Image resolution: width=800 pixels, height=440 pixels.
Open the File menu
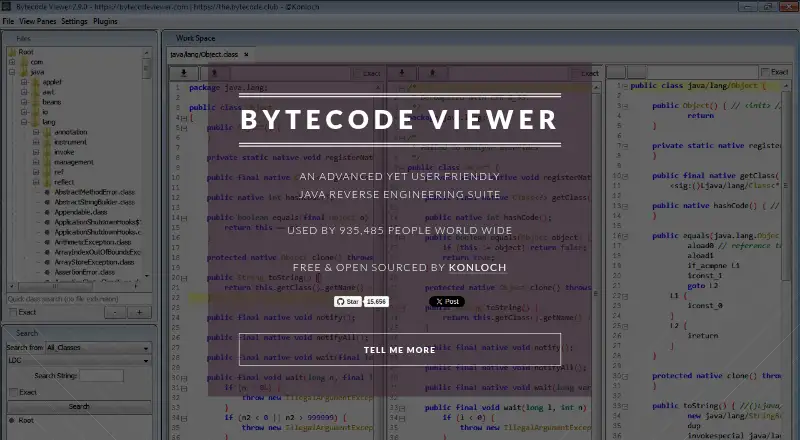click(8, 21)
